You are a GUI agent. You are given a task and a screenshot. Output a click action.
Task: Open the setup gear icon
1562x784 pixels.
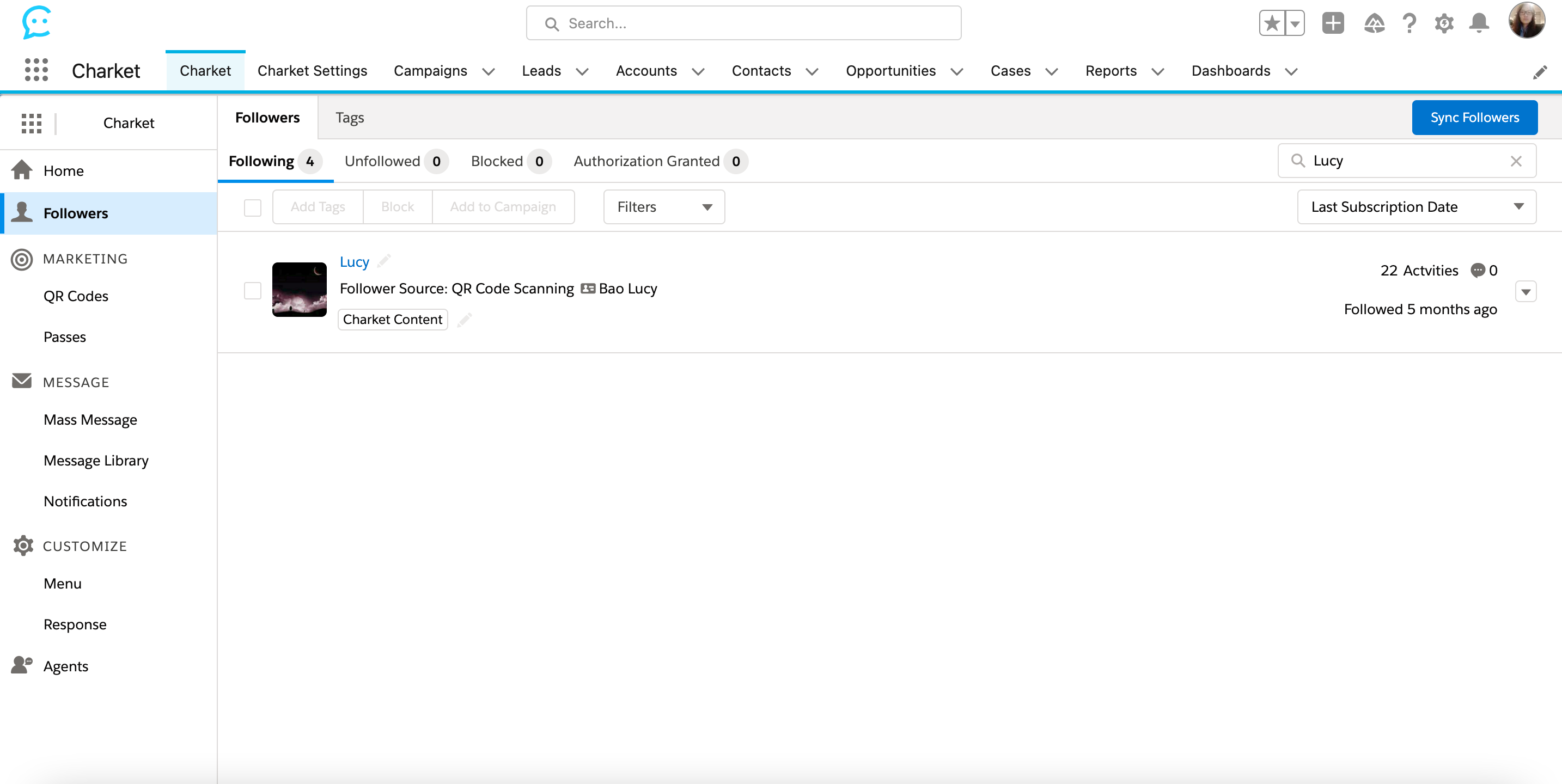1444,23
